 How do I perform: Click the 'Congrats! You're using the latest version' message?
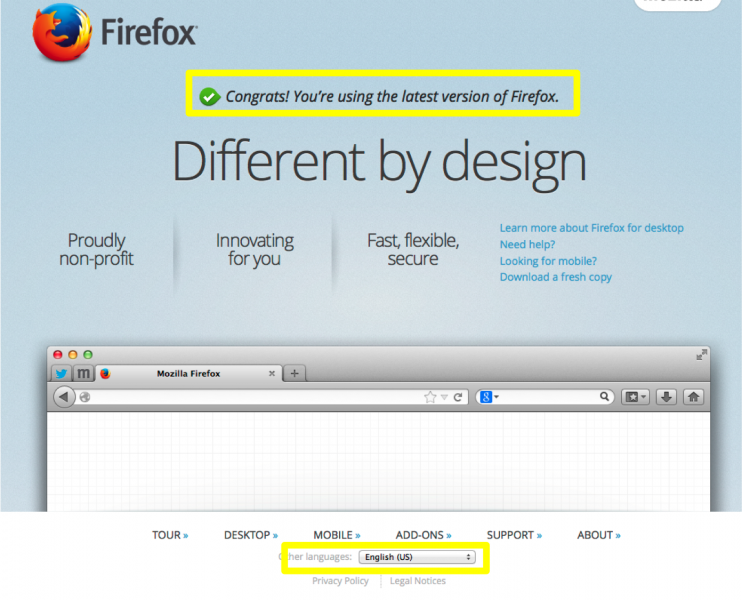point(392,97)
